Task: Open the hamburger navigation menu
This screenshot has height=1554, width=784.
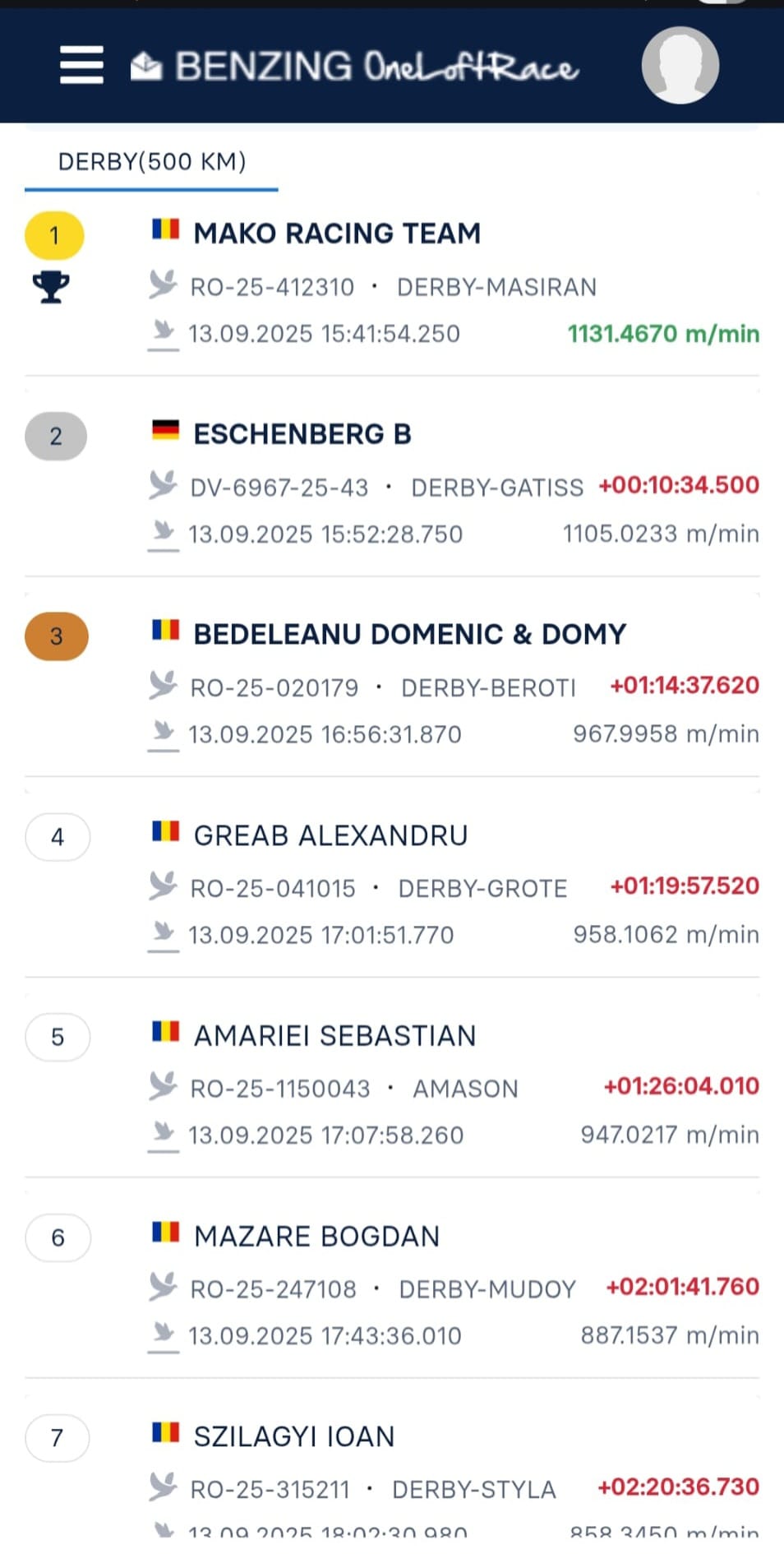Action: pyautogui.click(x=81, y=65)
